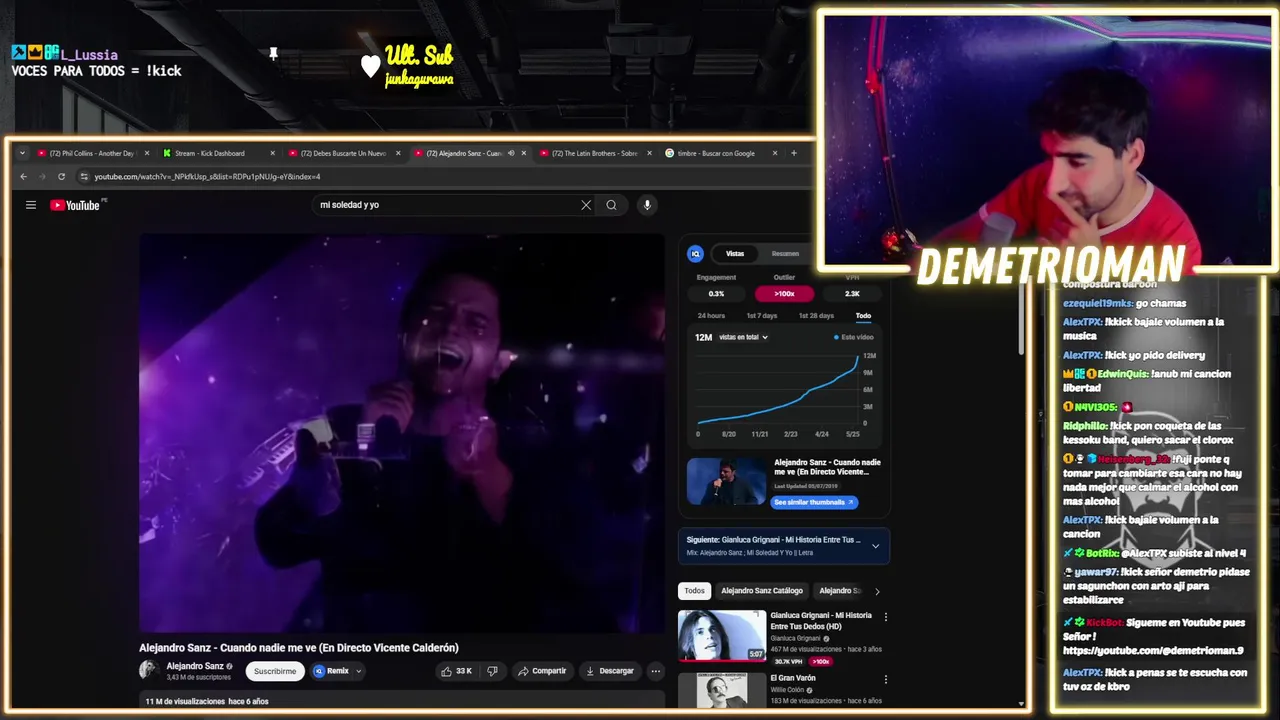Open Alejandro Sanz channel avatar
Viewport: 1280px width, 720px height.
(x=149, y=670)
